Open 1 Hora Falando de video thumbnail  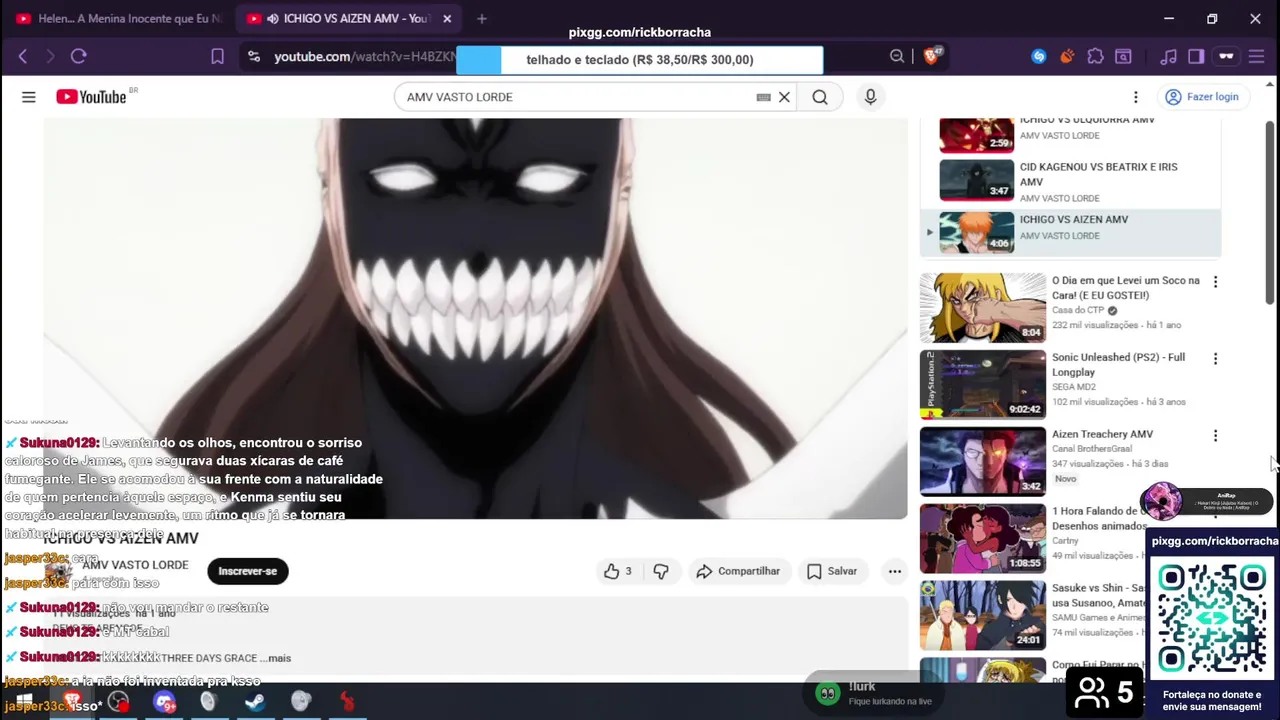(x=983, y=538)
